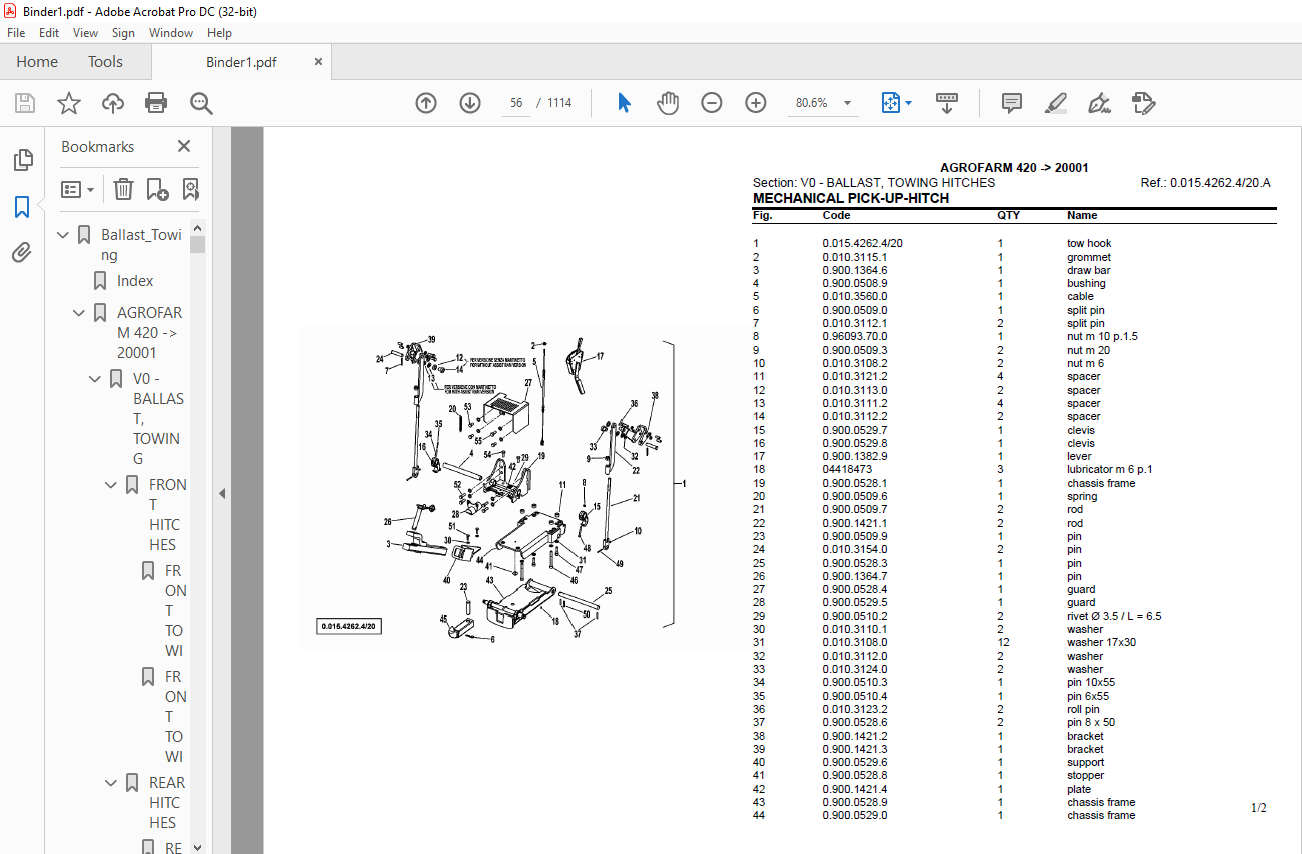Open the Window menu
Image resolution: width=1302 pixels, height=854 pixels.
click(x=171, y=33)
